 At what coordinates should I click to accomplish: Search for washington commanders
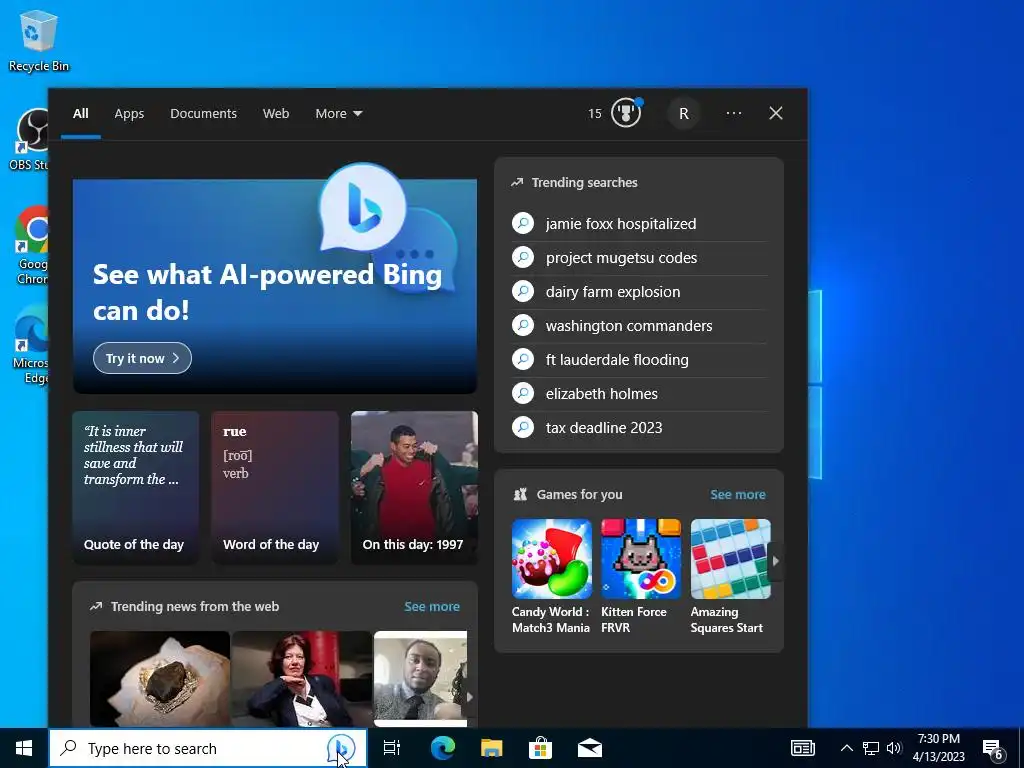(x=629, y=325)
